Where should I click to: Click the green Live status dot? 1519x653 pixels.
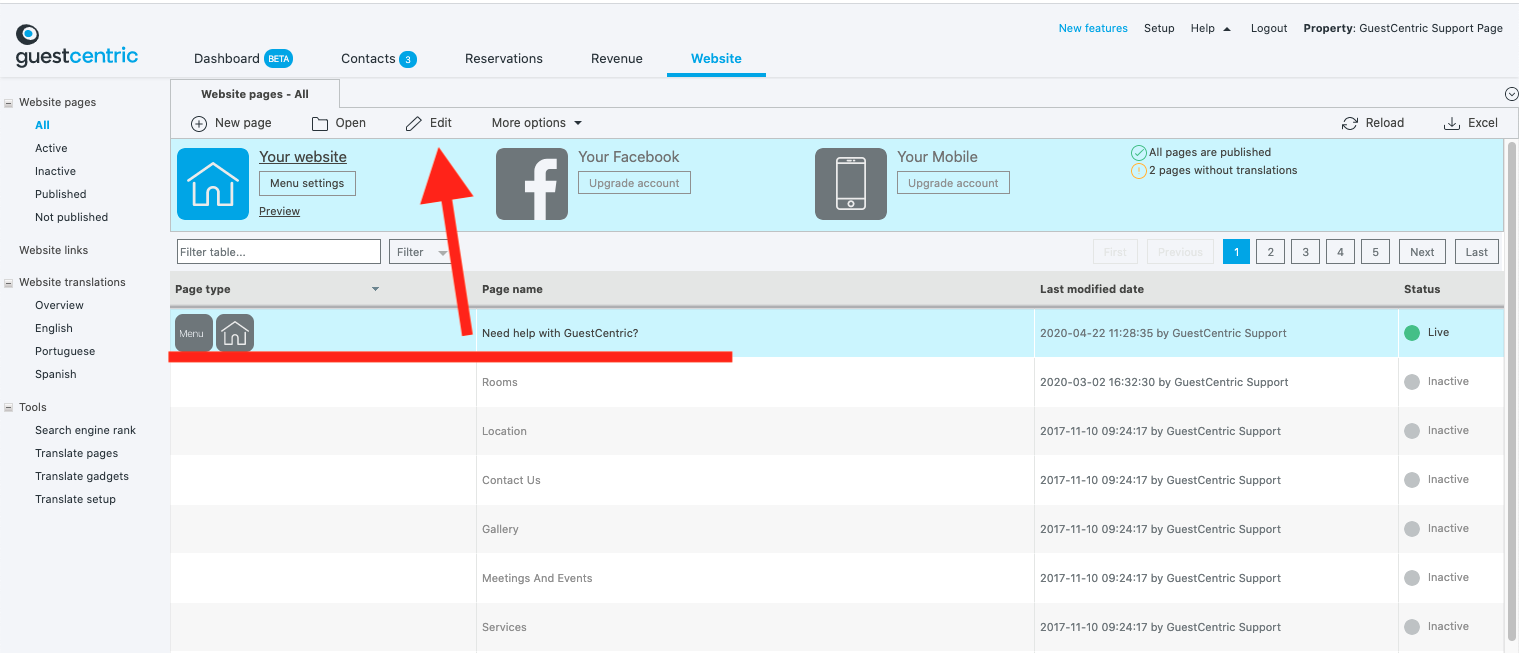(x=1412, y=333)
